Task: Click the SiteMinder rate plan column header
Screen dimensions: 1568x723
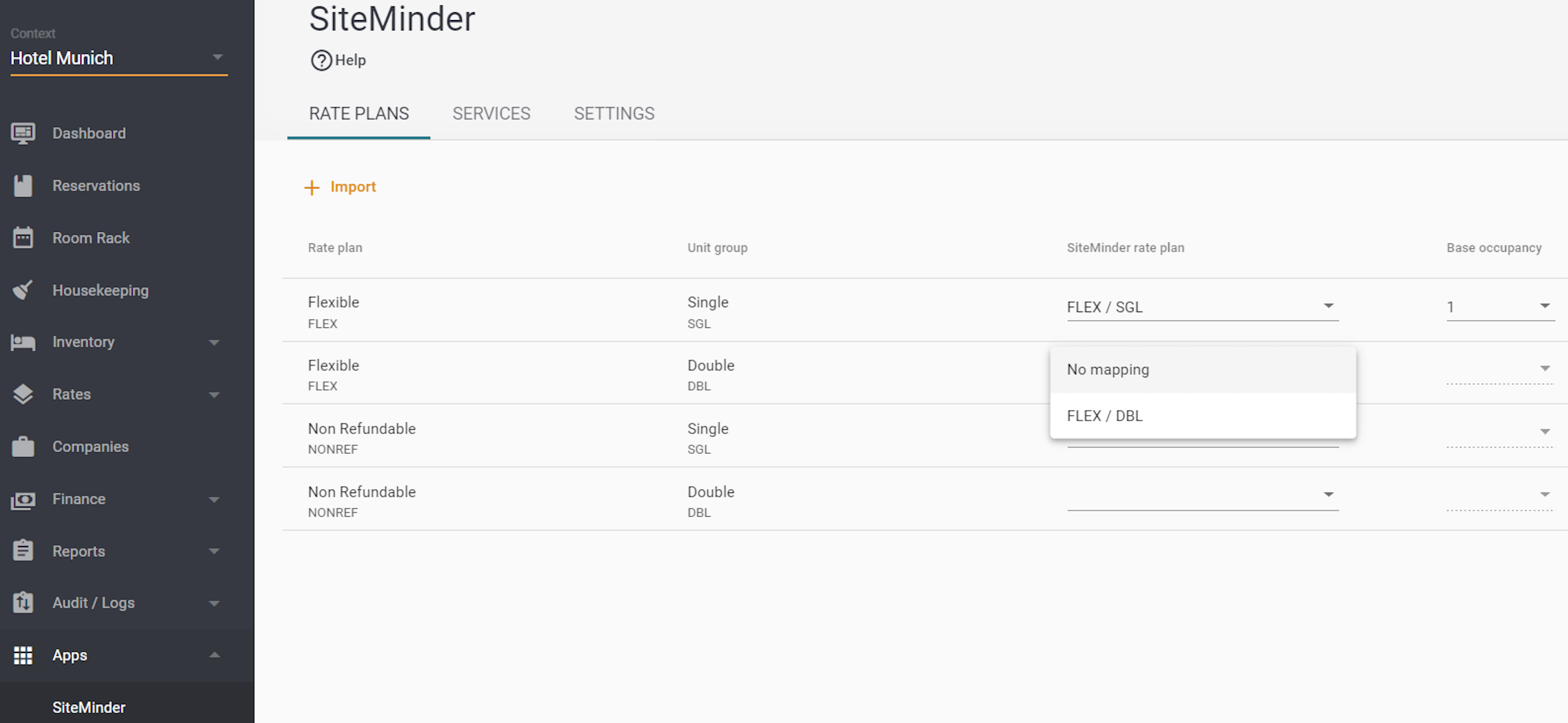Action: (1125, 248)
